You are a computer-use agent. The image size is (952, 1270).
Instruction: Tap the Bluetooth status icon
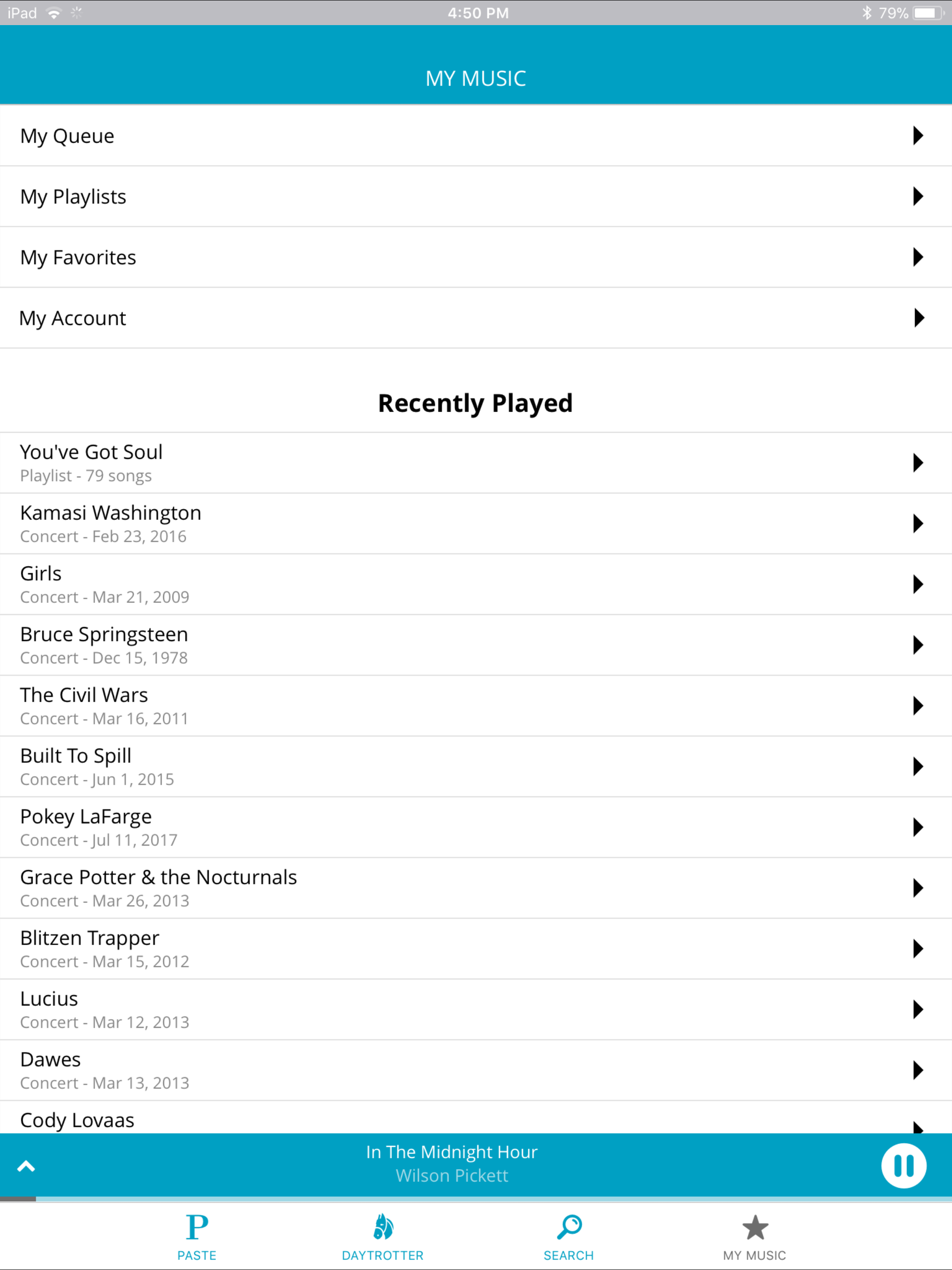coord(866,13)
